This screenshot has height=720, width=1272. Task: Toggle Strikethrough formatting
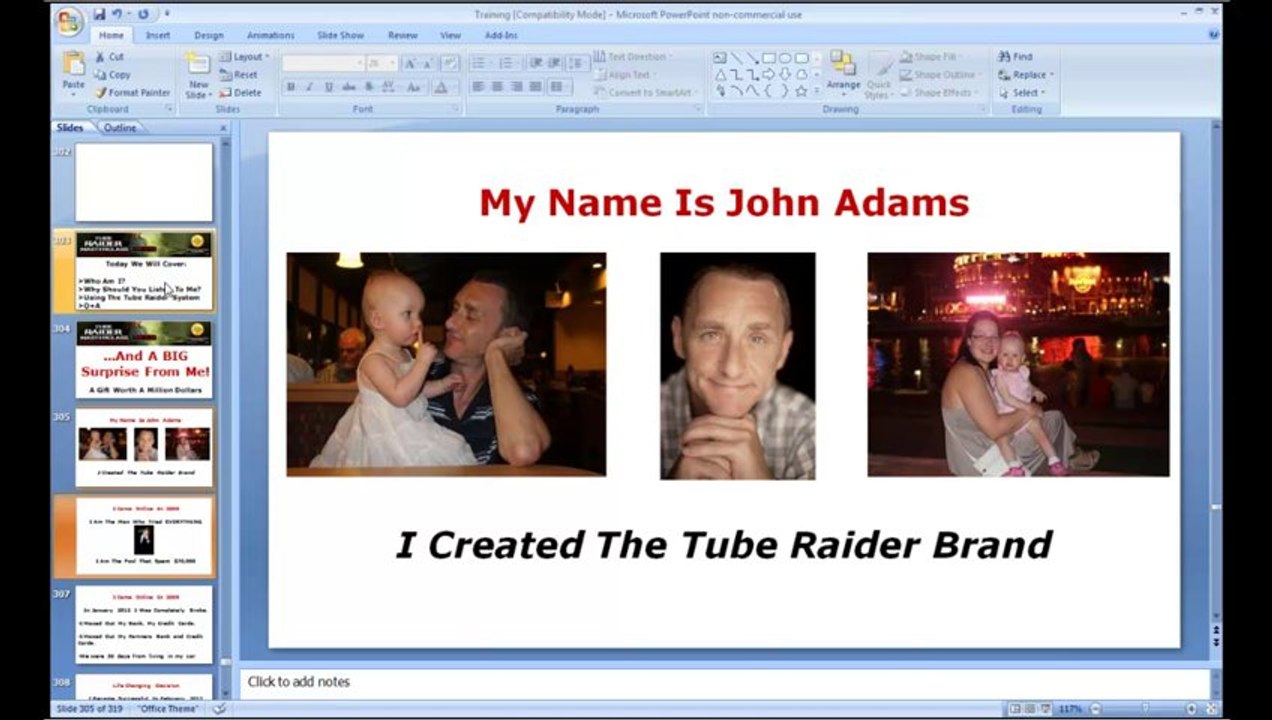(349, 87)
